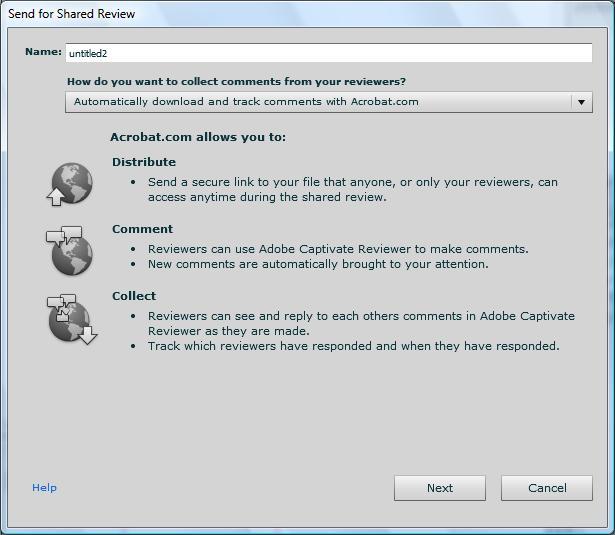This screenshot has height=535, width=615.
Task: Click the Name: label
Action: tap(43, 52)
